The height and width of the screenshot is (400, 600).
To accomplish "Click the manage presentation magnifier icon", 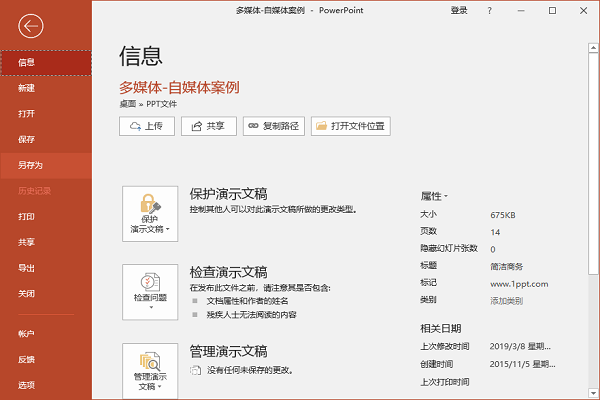I will click(150, 361).
